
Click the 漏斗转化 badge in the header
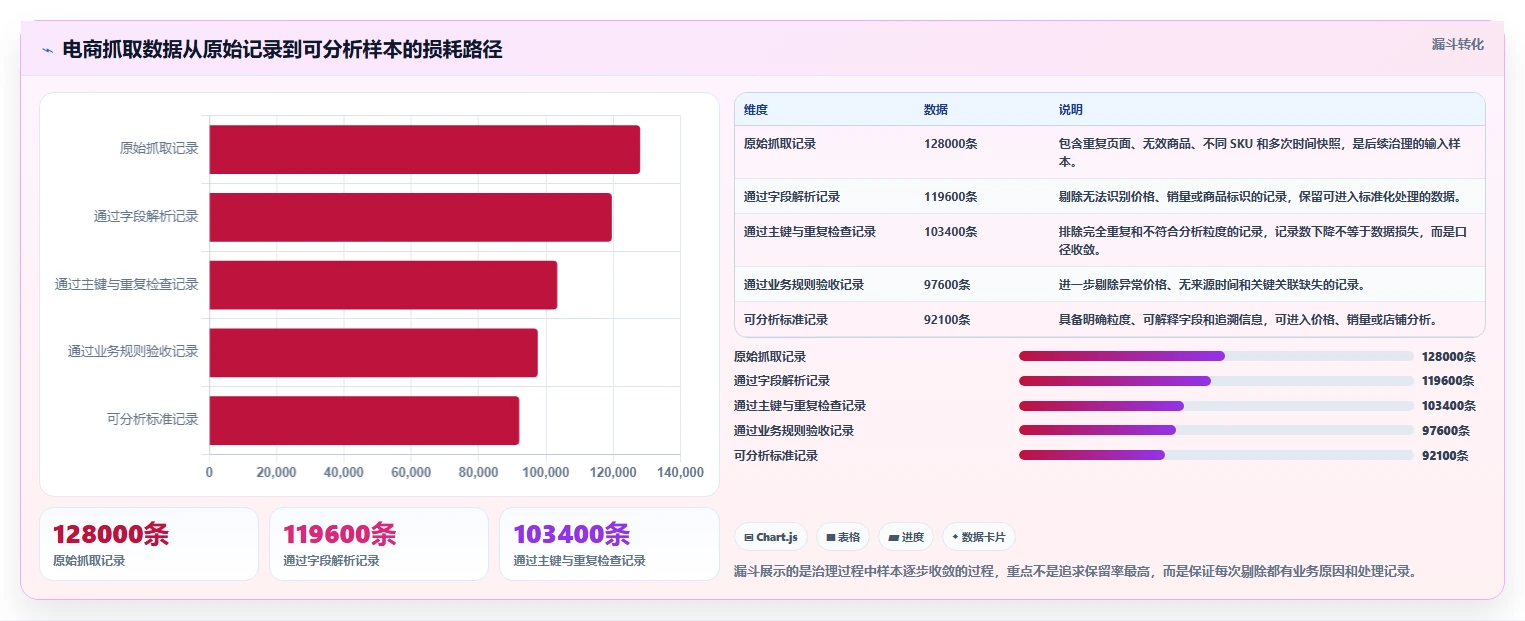coord(1458,45)
